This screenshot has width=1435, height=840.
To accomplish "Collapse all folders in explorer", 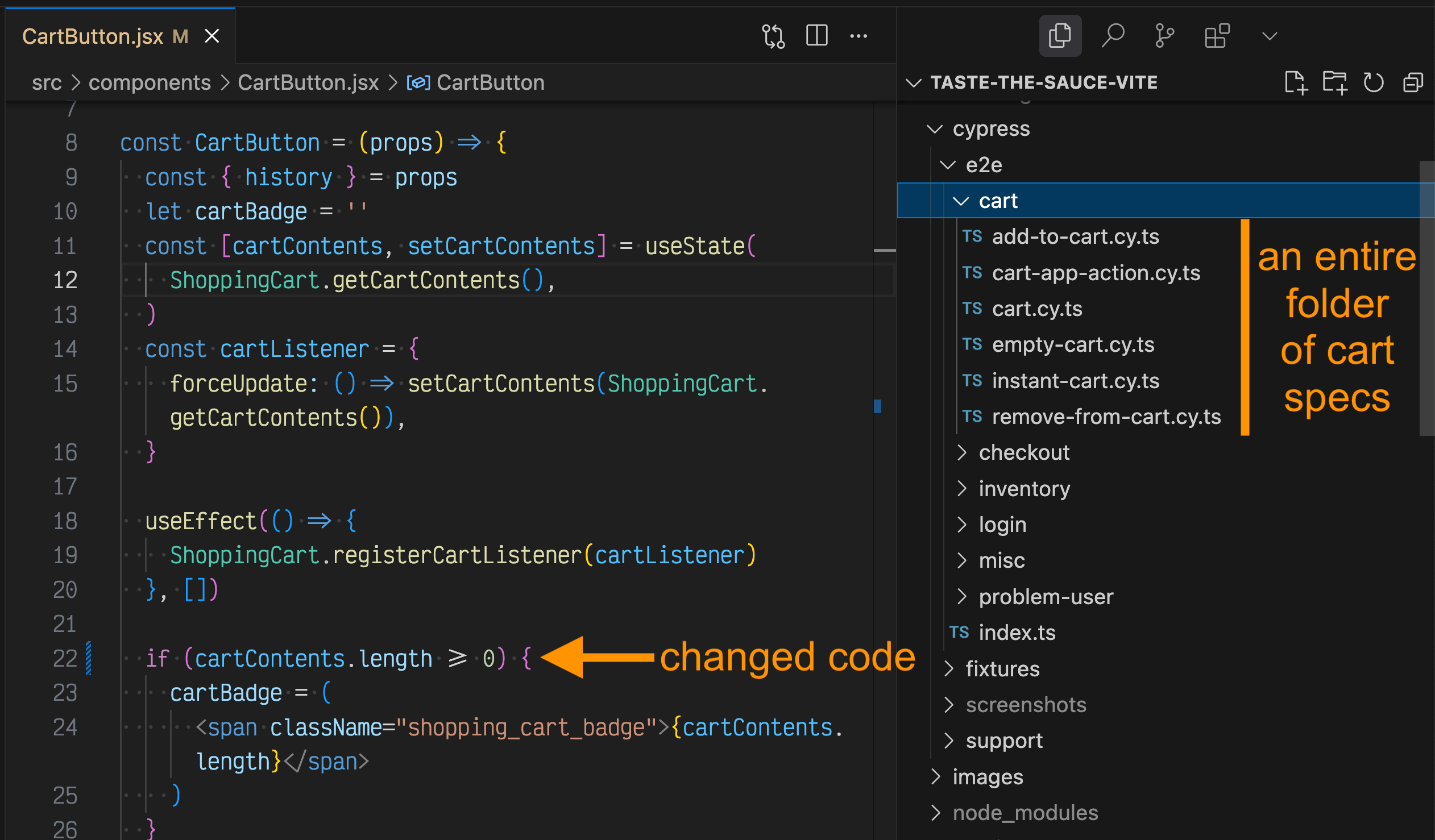I will 1413,82.
